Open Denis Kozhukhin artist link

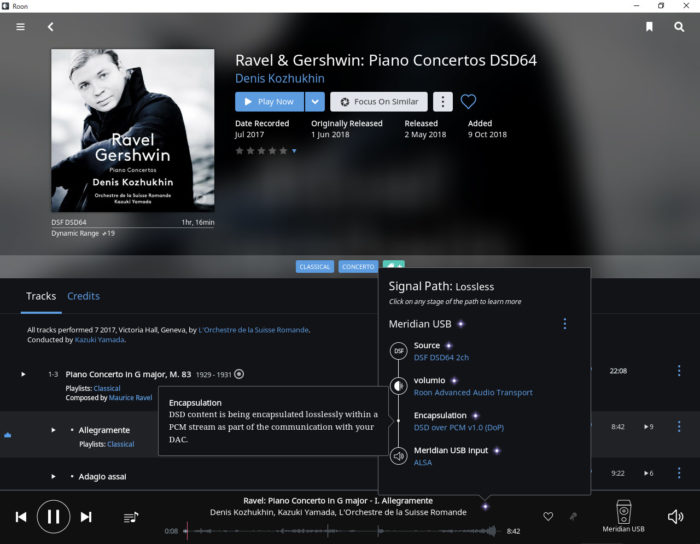279,79
